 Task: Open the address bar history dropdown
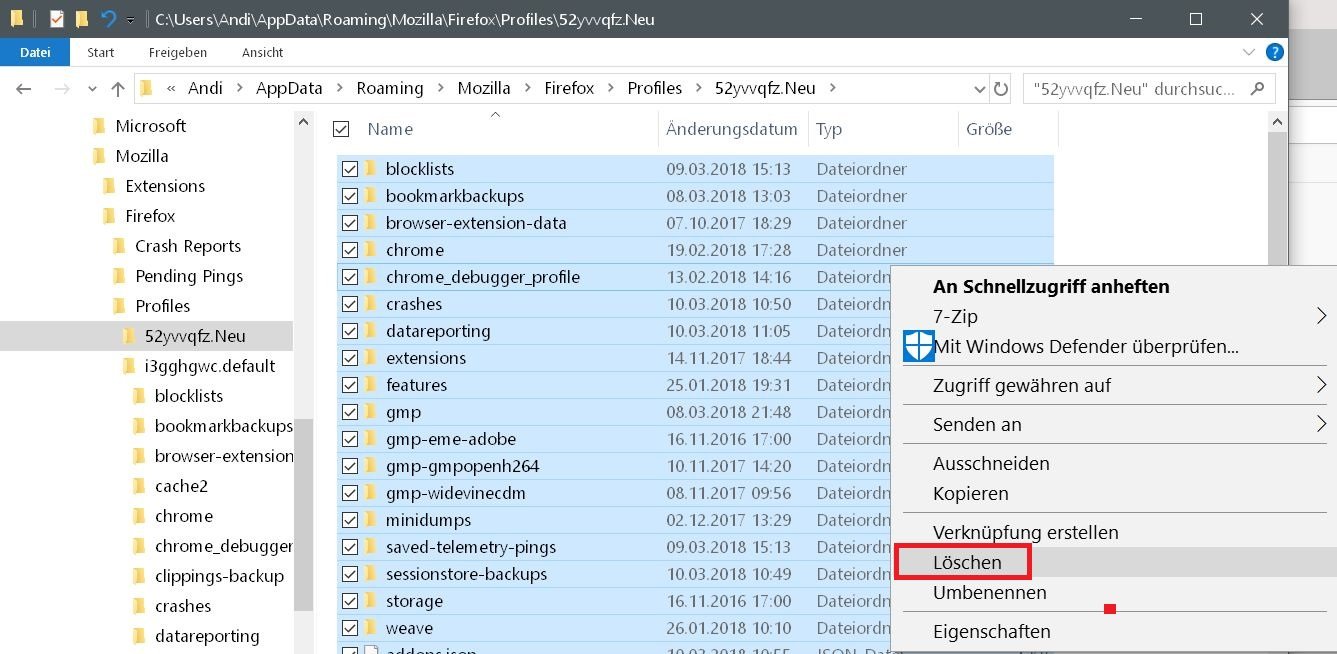[979, 88]
